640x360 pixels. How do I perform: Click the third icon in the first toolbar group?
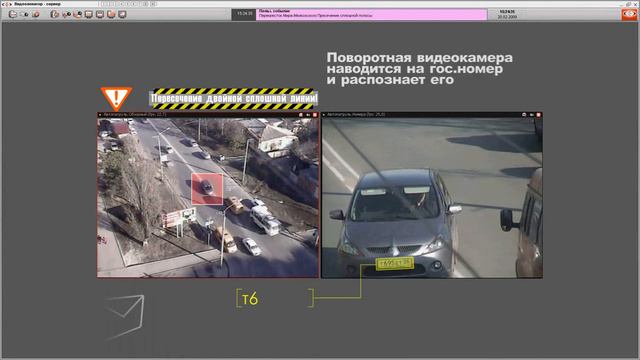point(36,14)
